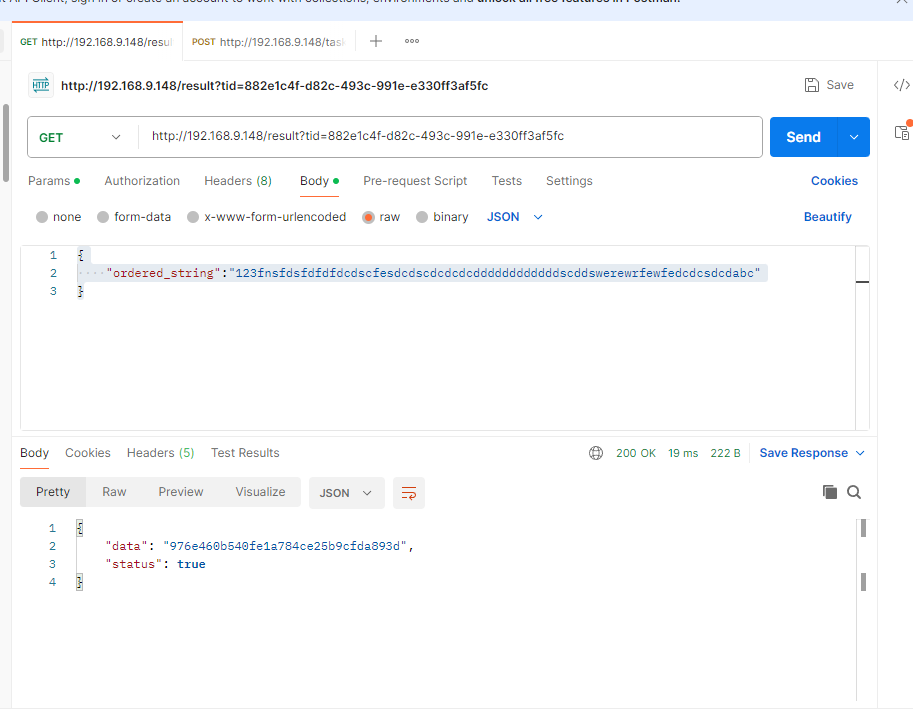Switch response view to Raw
Image resolution: width=913 pixels, height=709 pixels.
click(114, 492)
